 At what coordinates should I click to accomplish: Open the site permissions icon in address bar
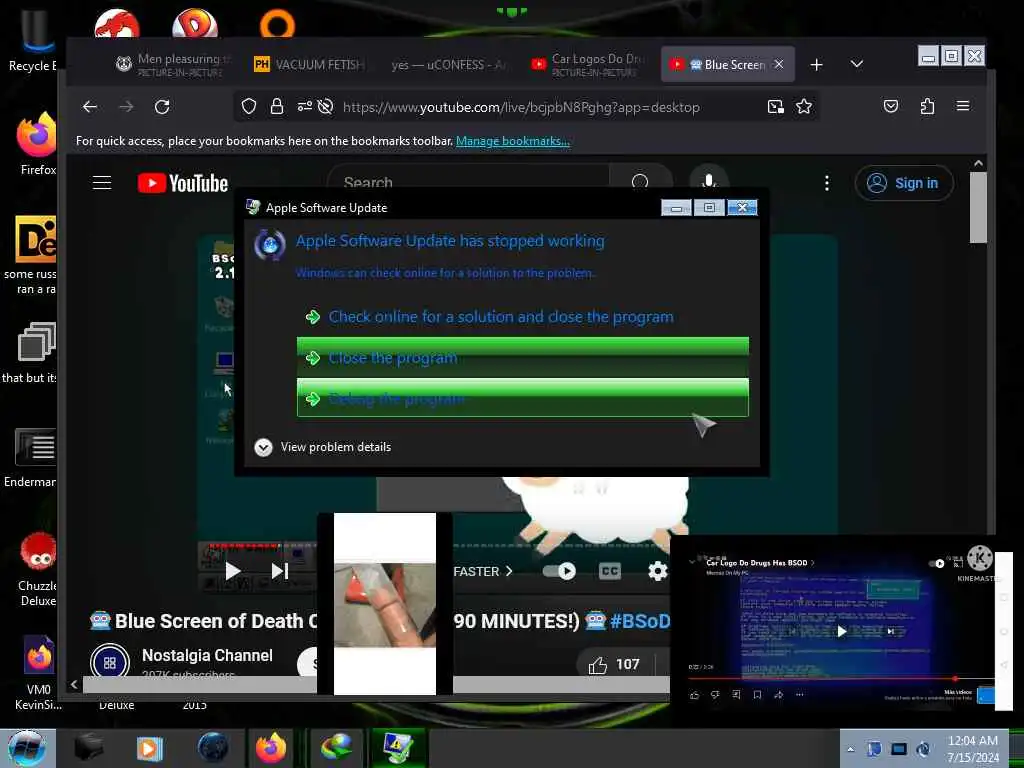[x=304, y=106]
